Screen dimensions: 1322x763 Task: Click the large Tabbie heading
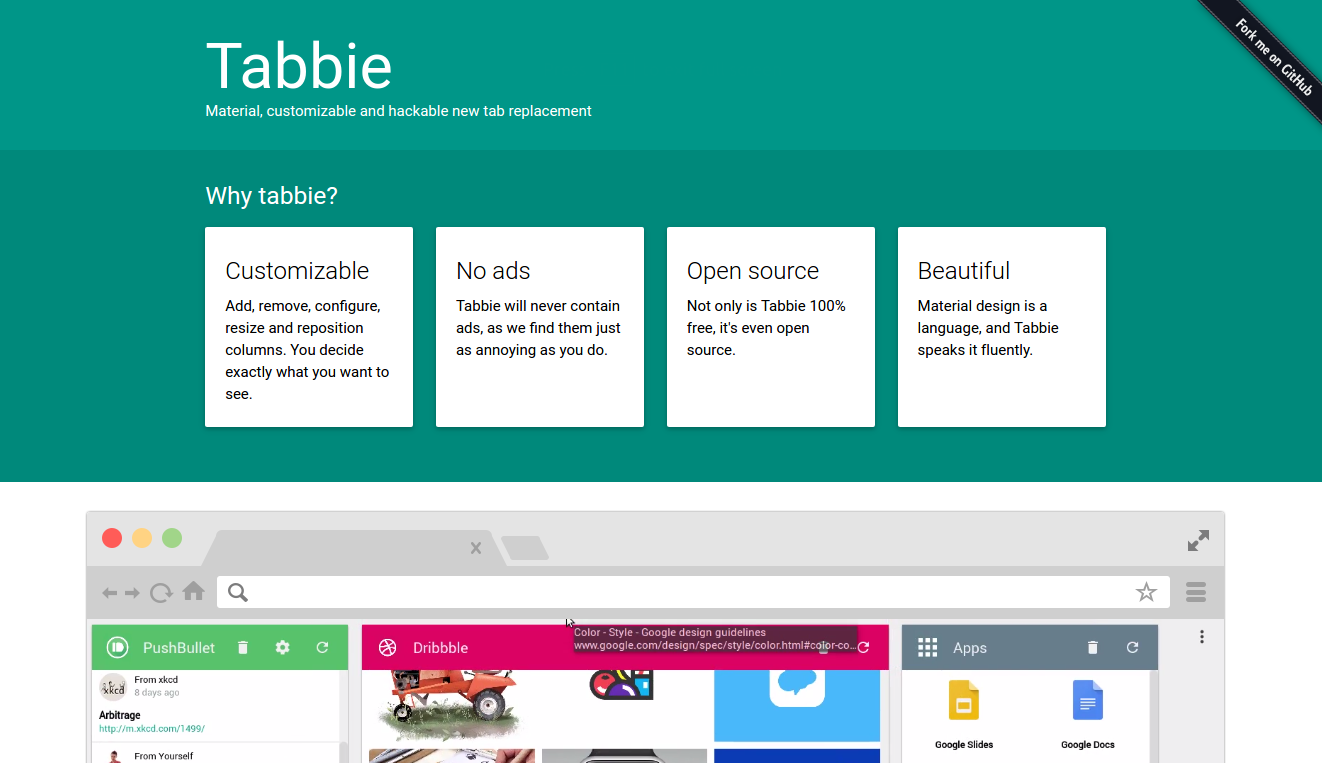299,66
